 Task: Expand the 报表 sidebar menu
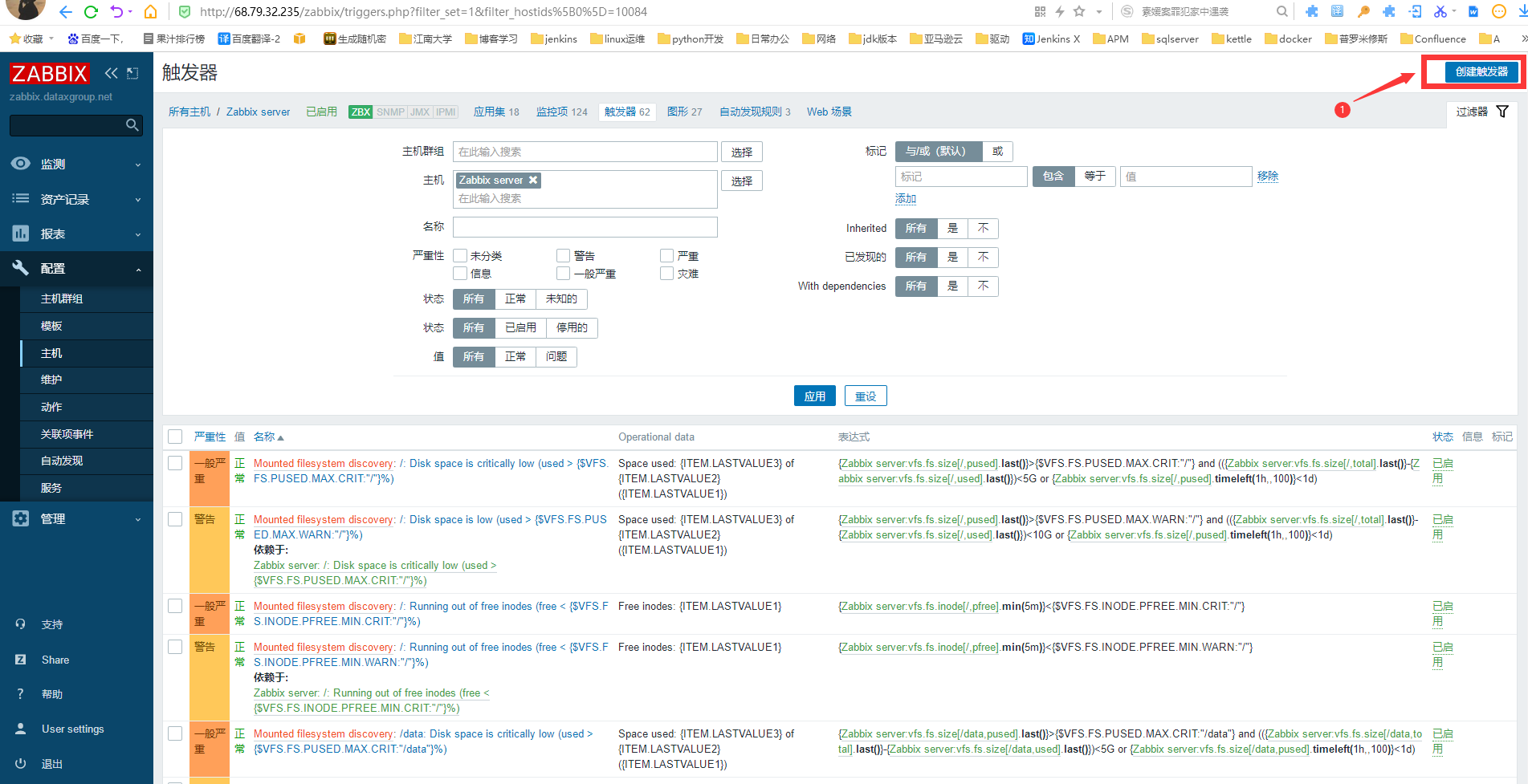click(x=76, y=234)
